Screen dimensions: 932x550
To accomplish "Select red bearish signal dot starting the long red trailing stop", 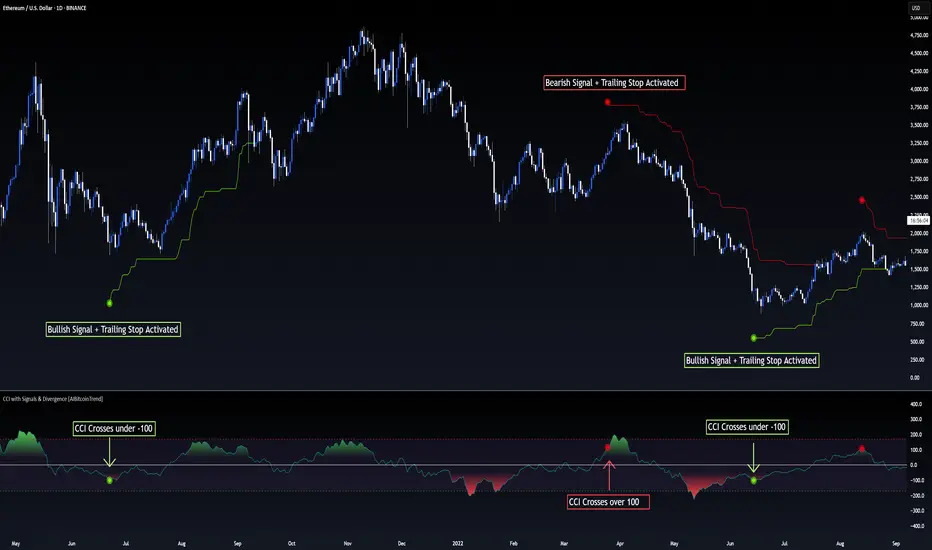I will click(607, 102).
